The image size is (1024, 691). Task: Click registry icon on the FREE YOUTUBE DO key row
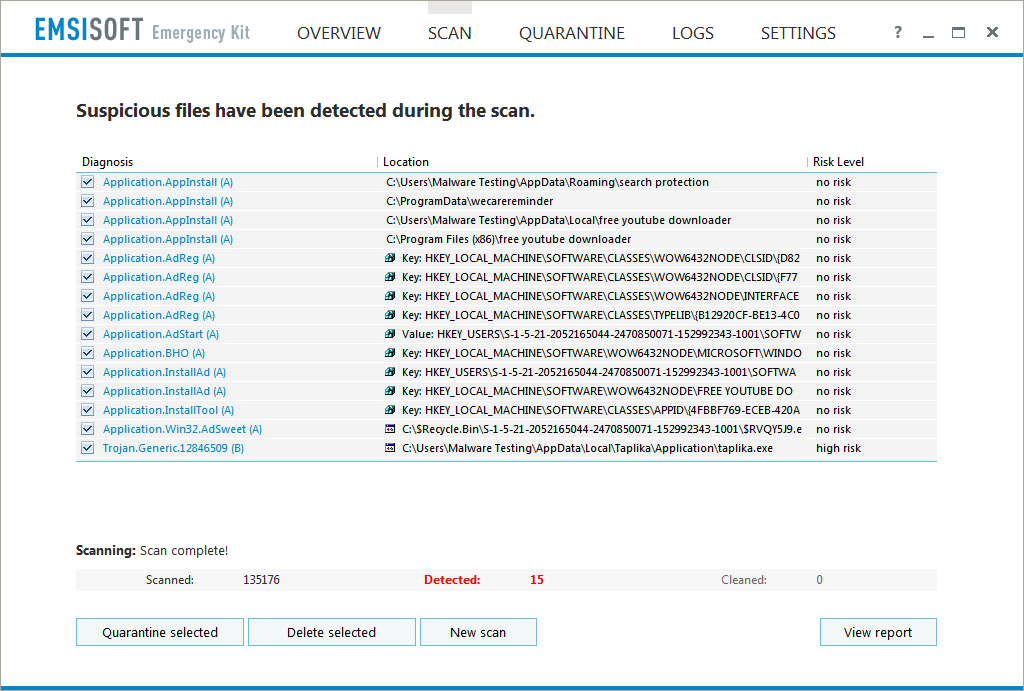(390, 391)
